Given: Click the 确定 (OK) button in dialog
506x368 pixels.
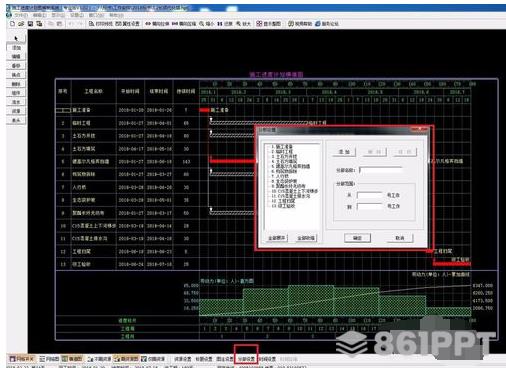Looking at the screenshot, I should point(357,238).
